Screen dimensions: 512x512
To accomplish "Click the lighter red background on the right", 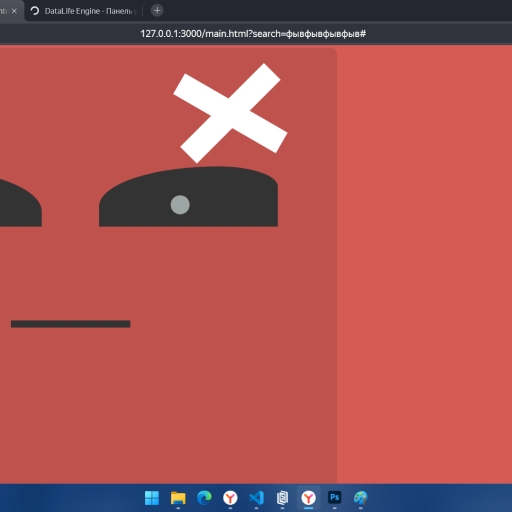I will 424,263.
